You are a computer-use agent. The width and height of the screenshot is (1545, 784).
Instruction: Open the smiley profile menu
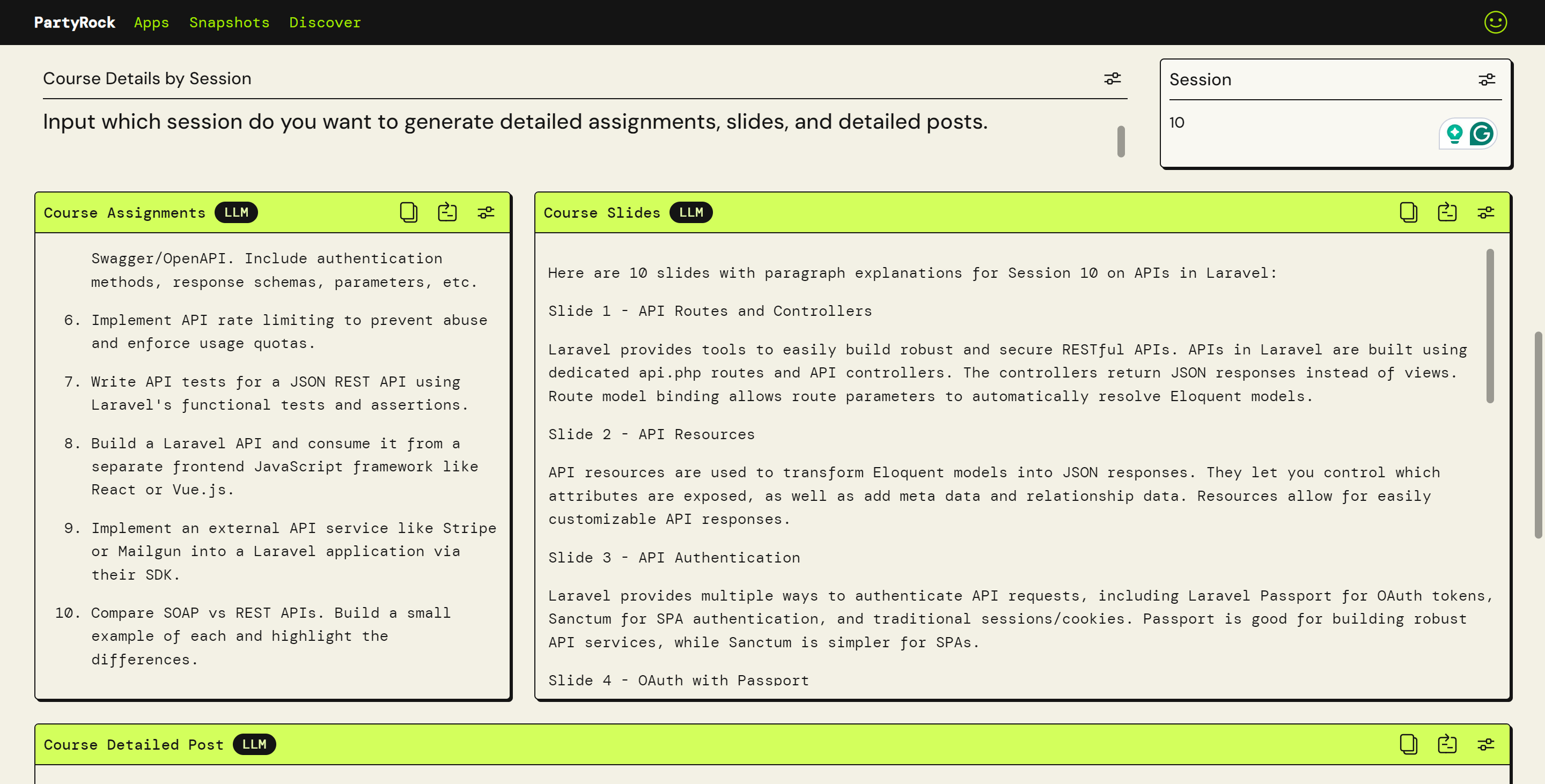tap(1495, 22)
